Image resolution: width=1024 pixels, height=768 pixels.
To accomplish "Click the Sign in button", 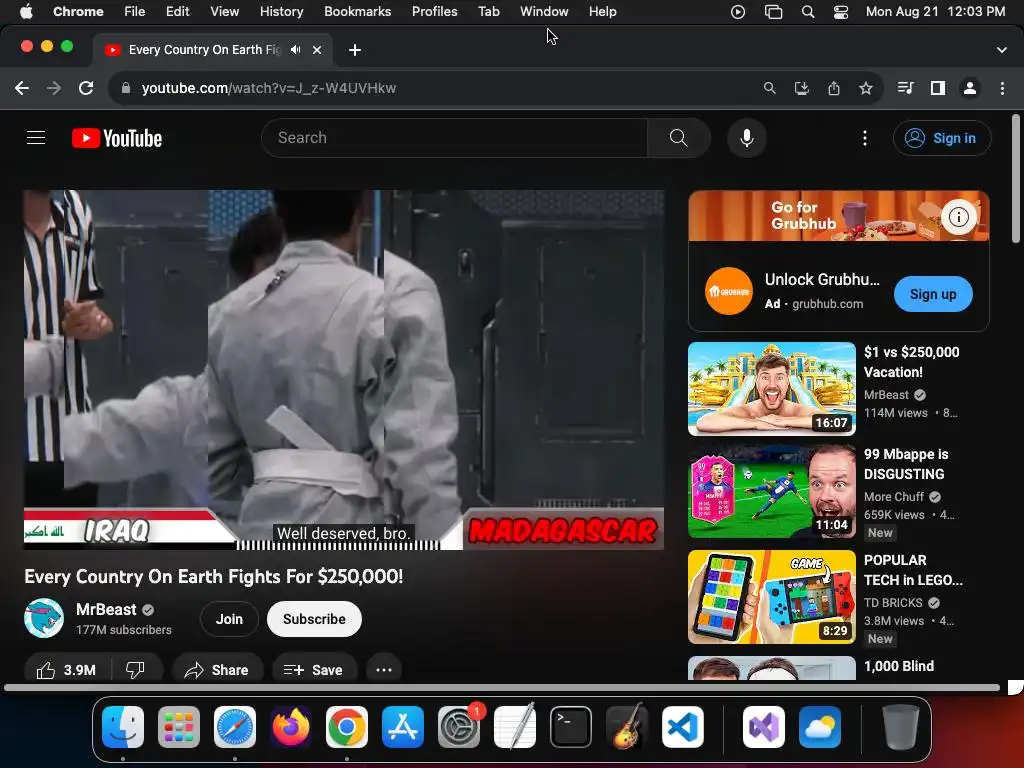I will (942, 138).
